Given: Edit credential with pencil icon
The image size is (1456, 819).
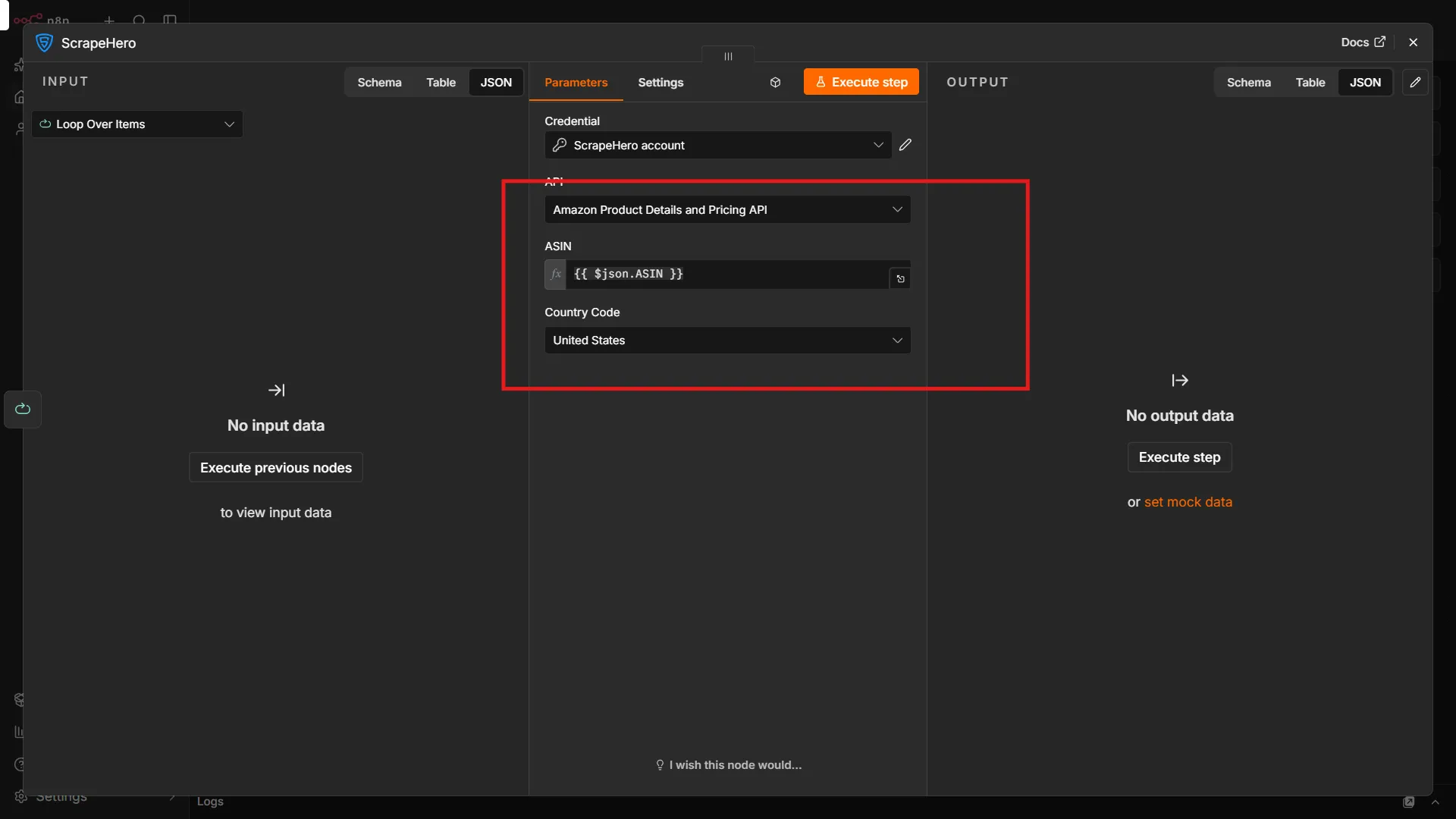Looking at the screenshot, I should (x=905, y=145).
